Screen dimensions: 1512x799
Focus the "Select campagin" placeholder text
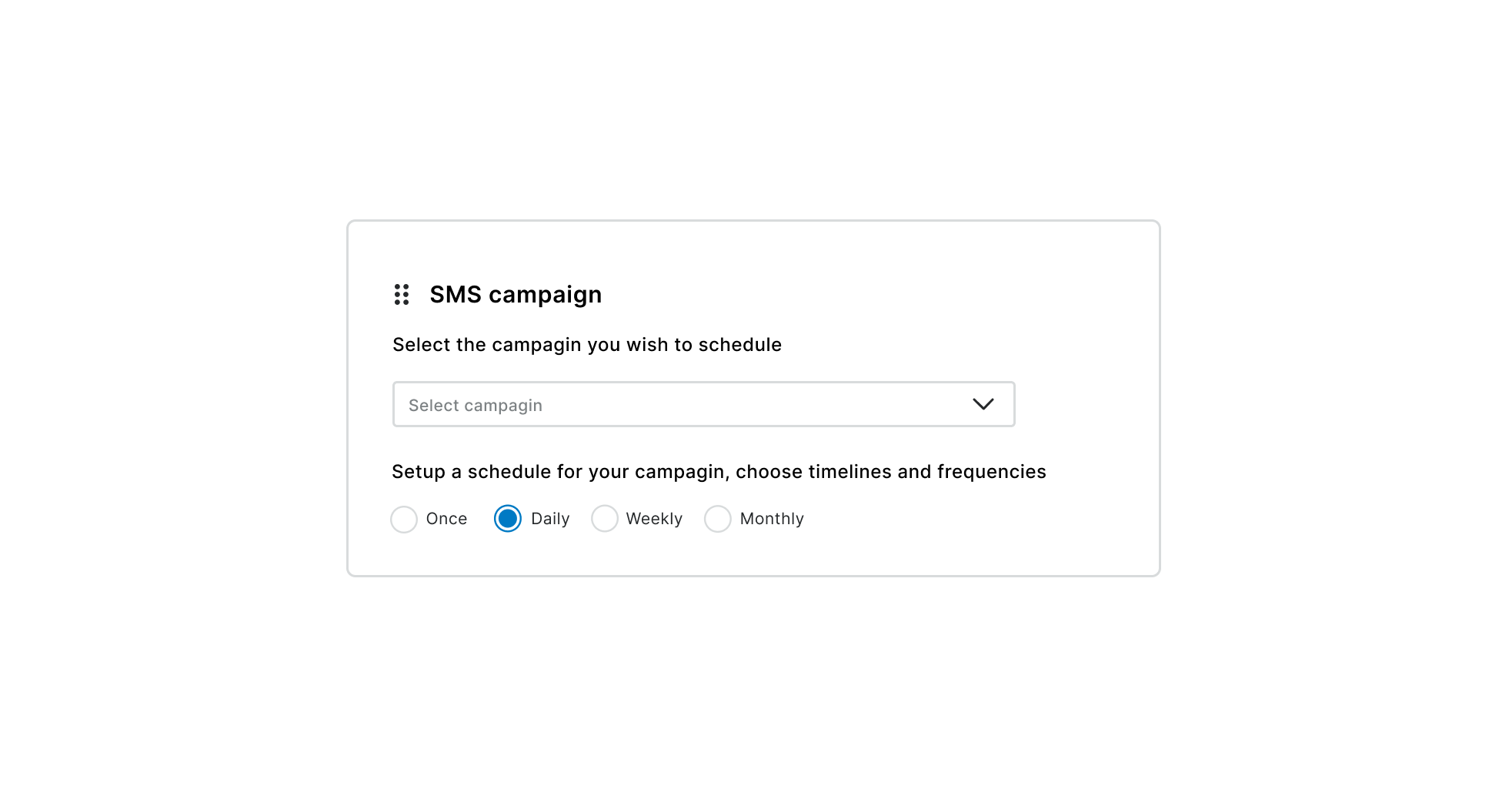coord(476,406)
